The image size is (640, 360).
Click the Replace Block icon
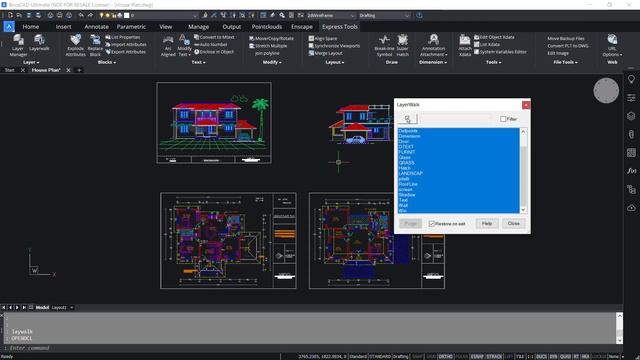tap(95, 45)
